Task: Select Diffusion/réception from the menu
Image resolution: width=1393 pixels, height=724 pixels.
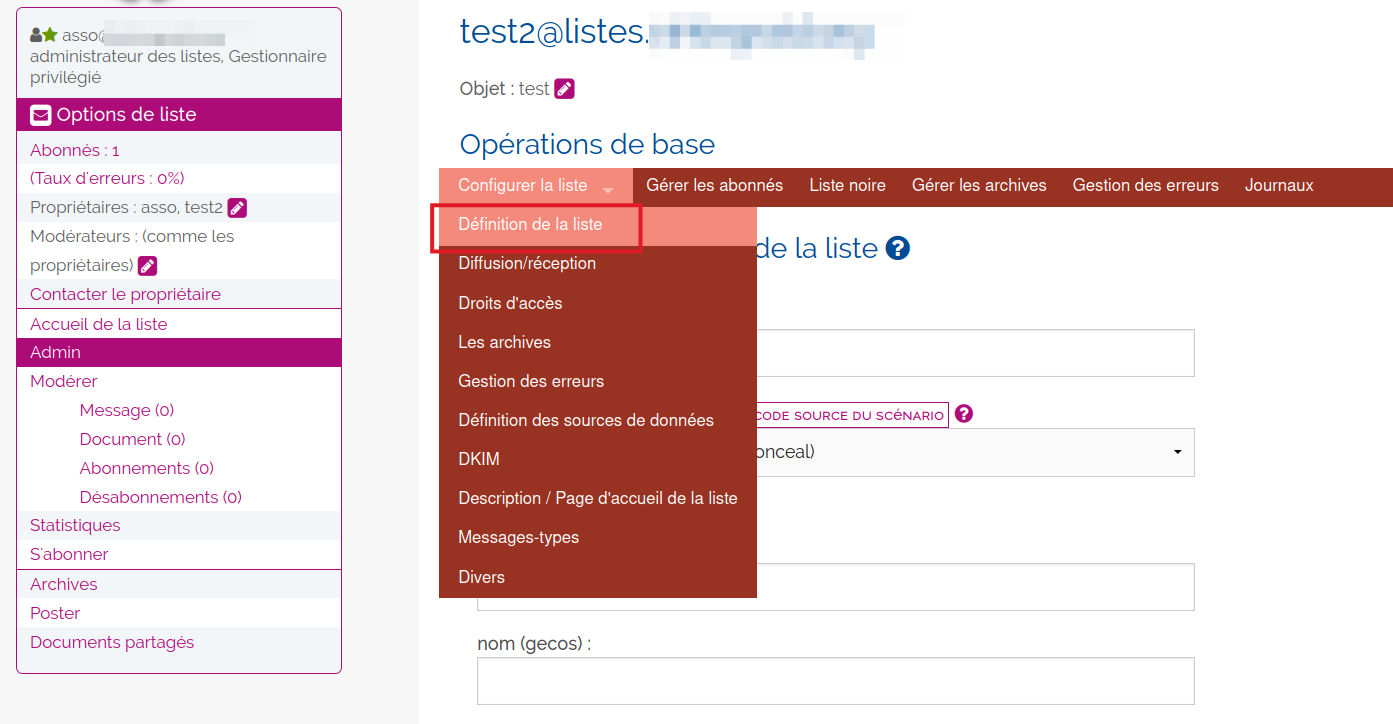Action: [527, 264]
